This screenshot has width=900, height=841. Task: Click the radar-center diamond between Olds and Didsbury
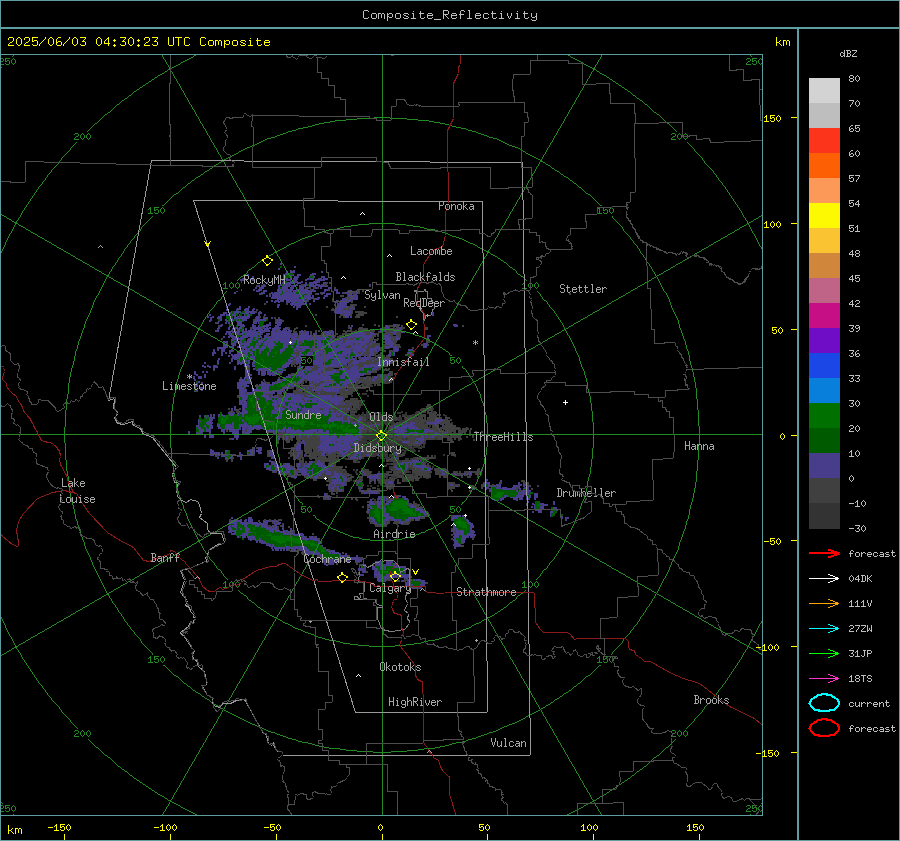(x=382, y=435)
